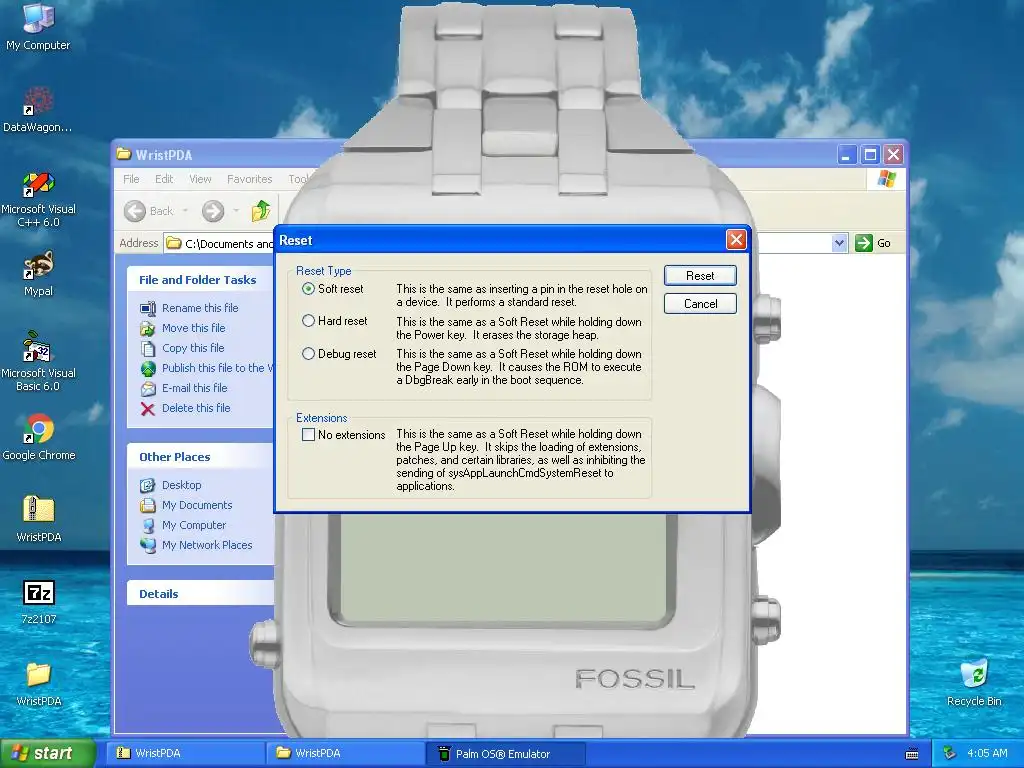The image size is (1024, 768).
Task: Click the Copy this file link
Action: 193,348
